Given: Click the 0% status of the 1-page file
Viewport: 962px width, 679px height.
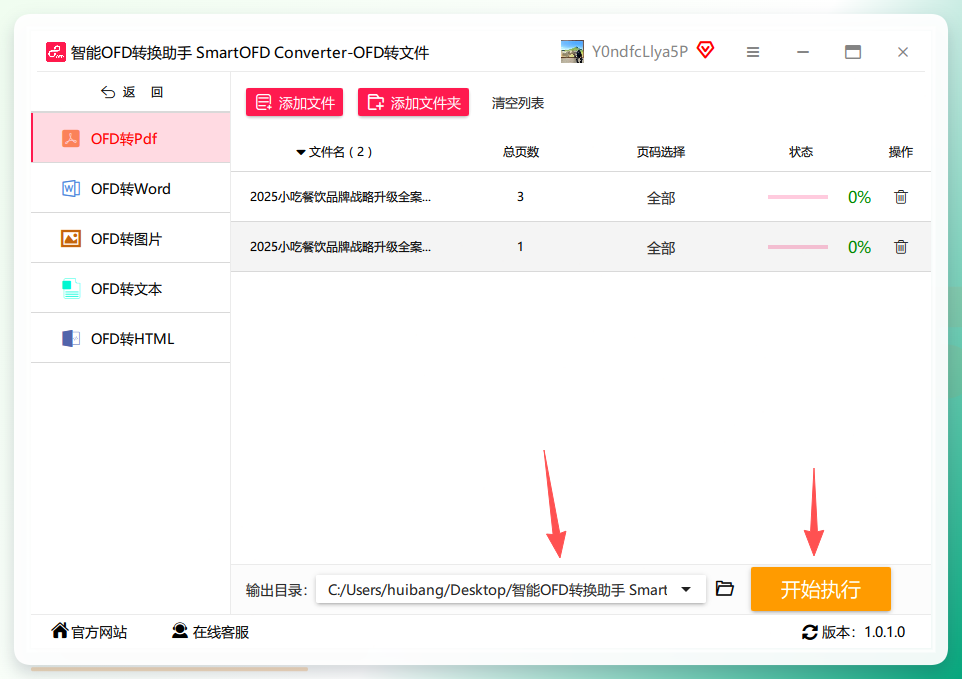Looking at the screenshot, I should point(859,247).
